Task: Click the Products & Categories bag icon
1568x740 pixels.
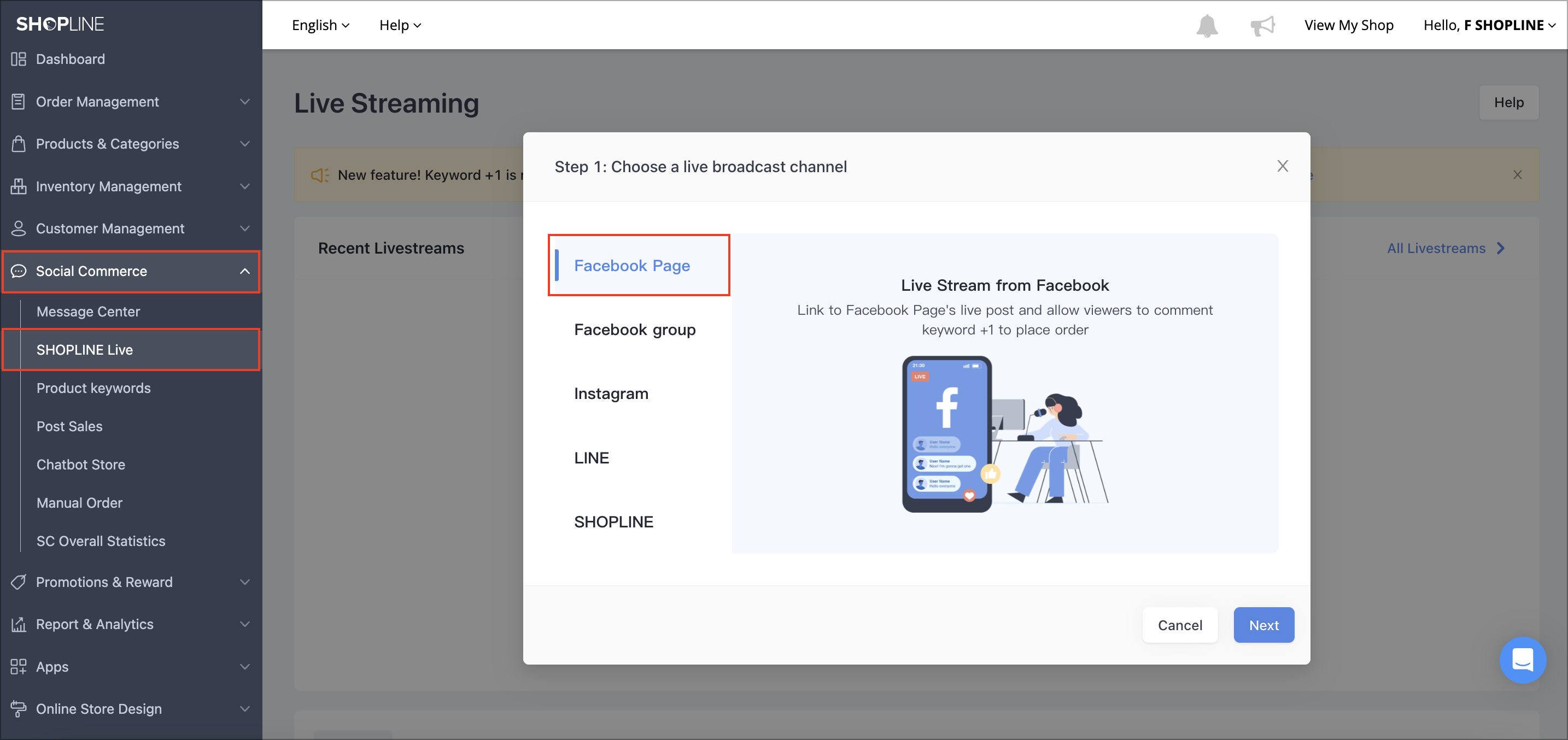Action: pyautogui.click(x=19, y=144)
